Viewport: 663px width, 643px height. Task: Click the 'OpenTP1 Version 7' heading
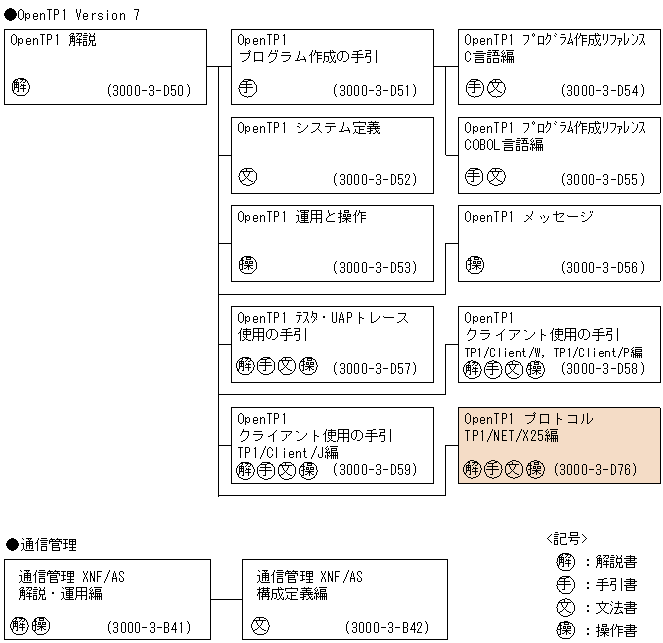pyautogui.click(x=72, y=15)
